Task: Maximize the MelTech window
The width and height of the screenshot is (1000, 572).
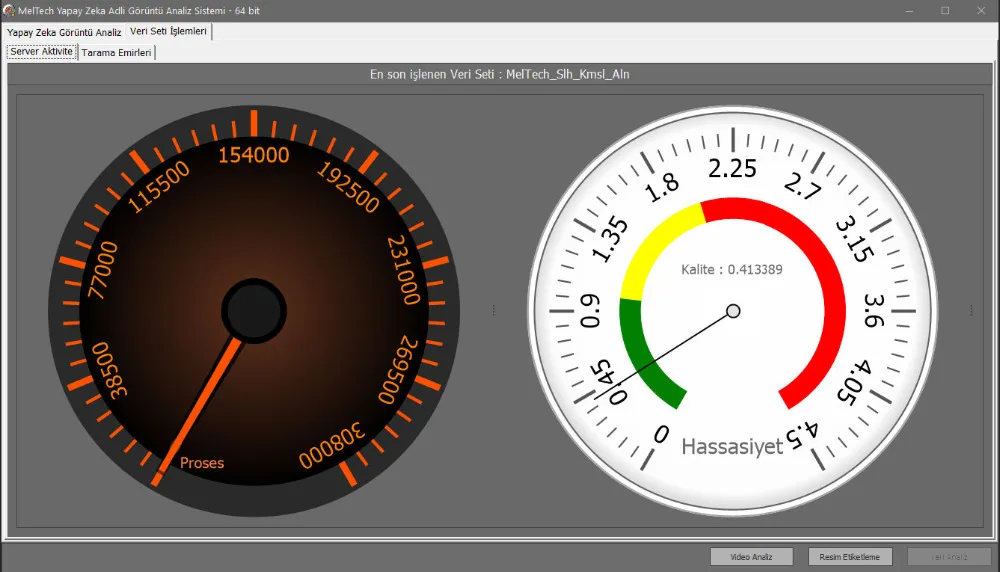Action: click(x=945, y=11)
